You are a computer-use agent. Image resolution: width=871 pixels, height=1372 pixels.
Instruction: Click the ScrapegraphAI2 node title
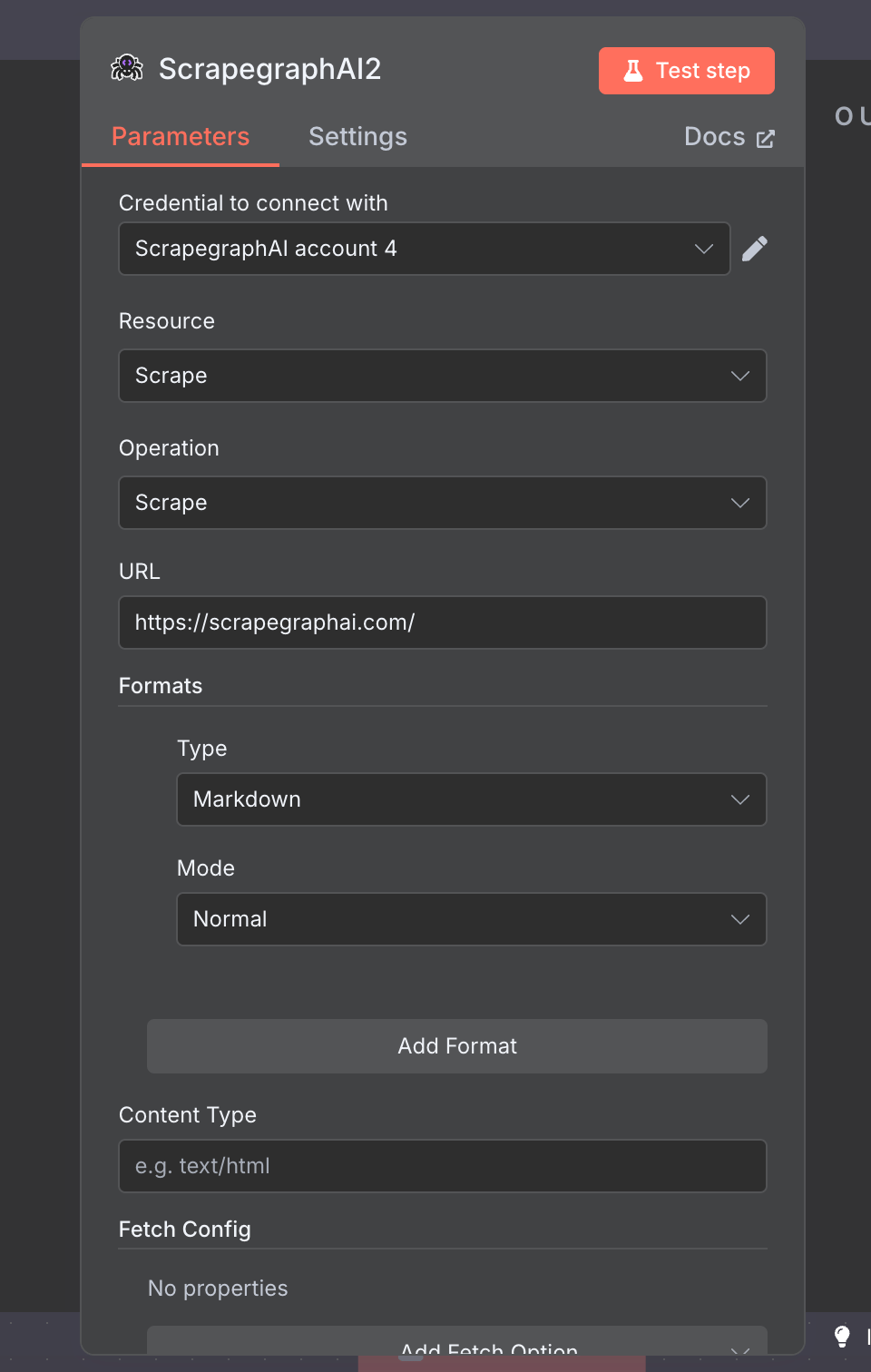pyautogui.click(x=270, y=69)
